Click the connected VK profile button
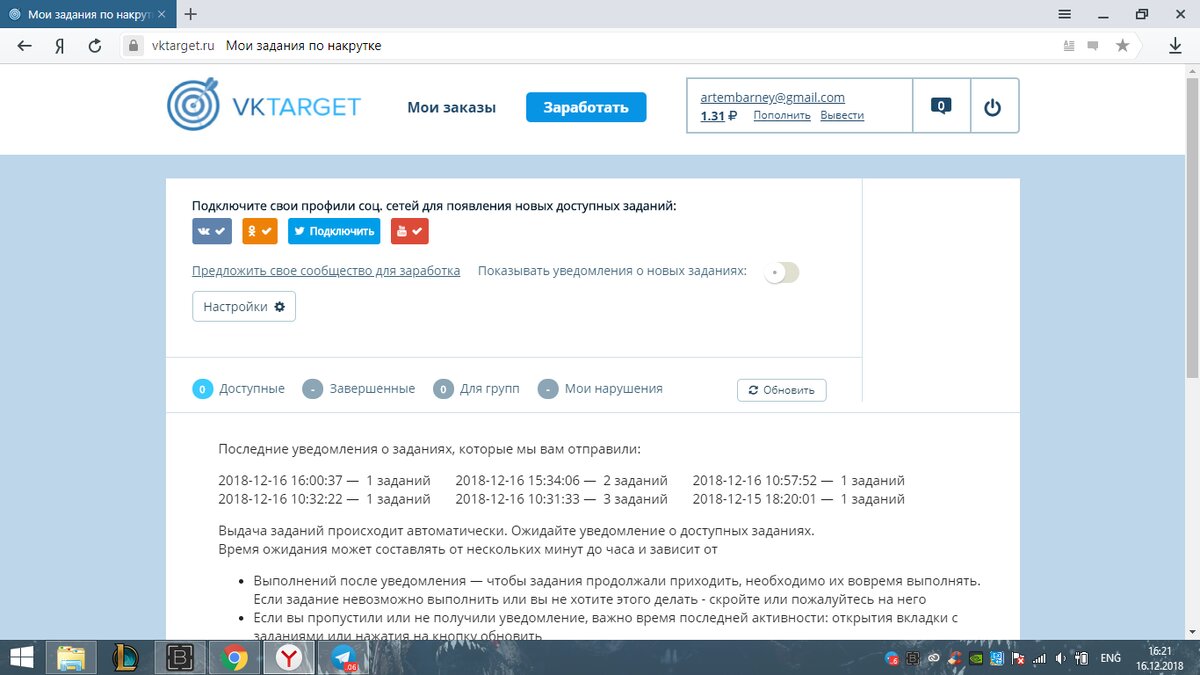 [212, 231]
